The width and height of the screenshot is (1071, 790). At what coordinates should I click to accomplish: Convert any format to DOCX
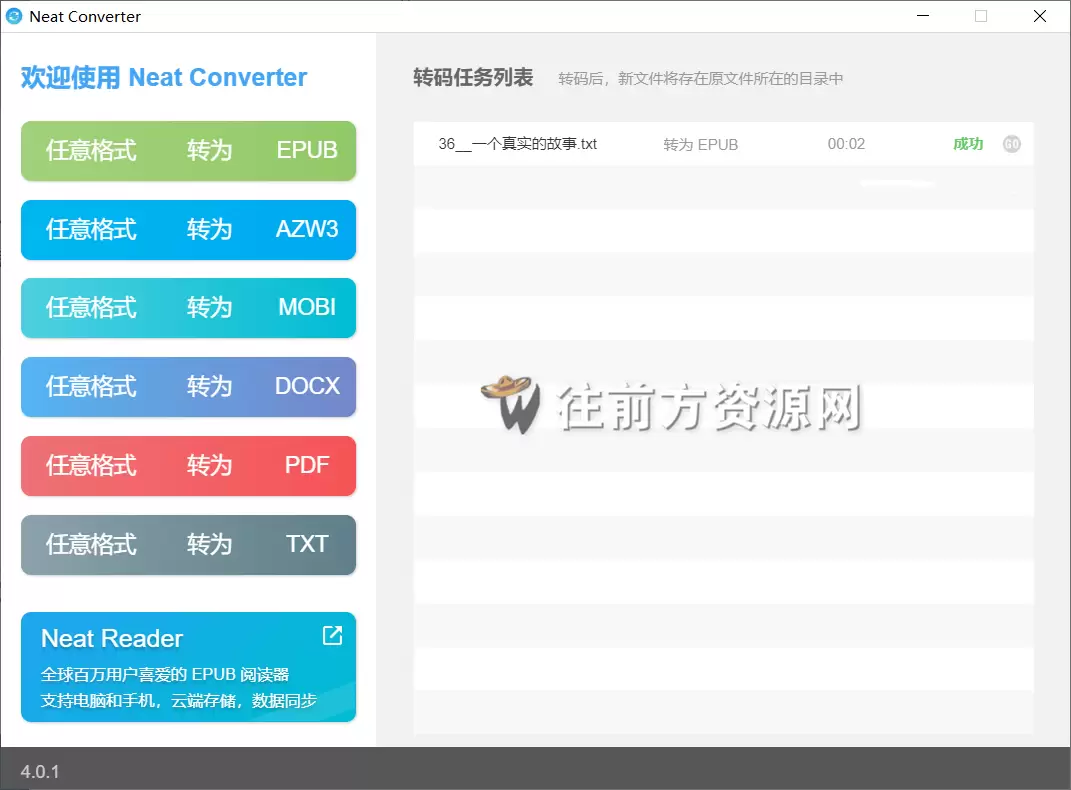189,387
